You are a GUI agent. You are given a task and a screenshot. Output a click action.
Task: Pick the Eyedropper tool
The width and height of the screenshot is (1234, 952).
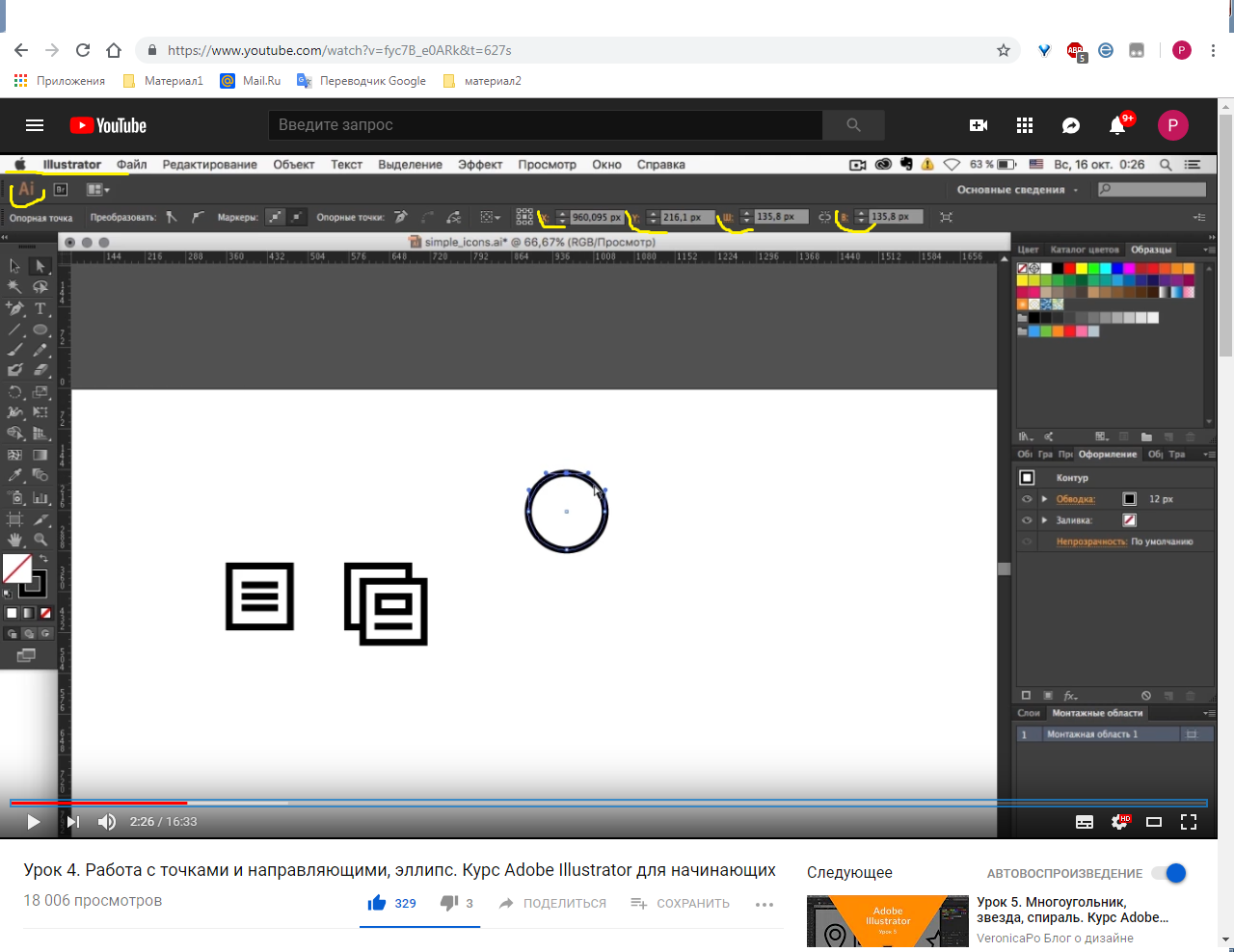[14, 475]
